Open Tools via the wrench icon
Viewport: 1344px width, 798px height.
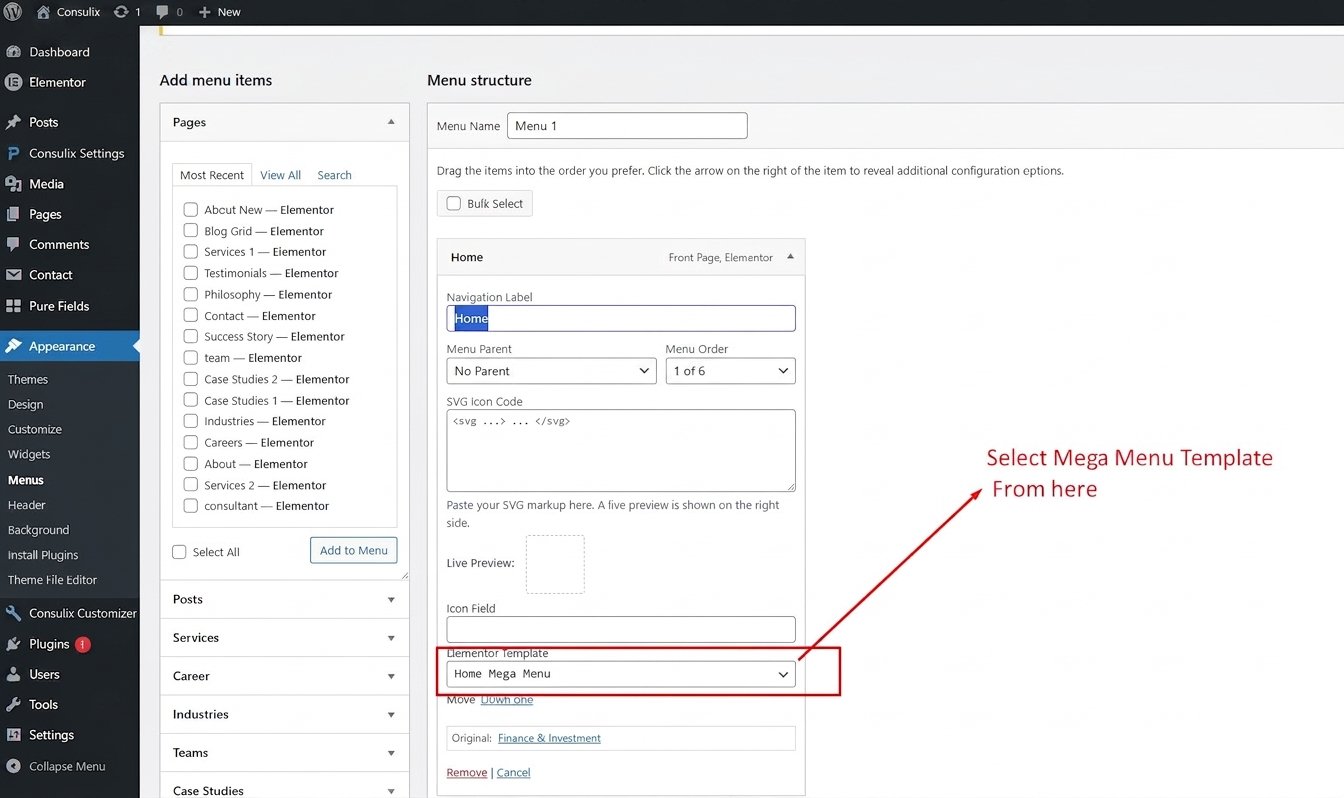pos(13,704)
